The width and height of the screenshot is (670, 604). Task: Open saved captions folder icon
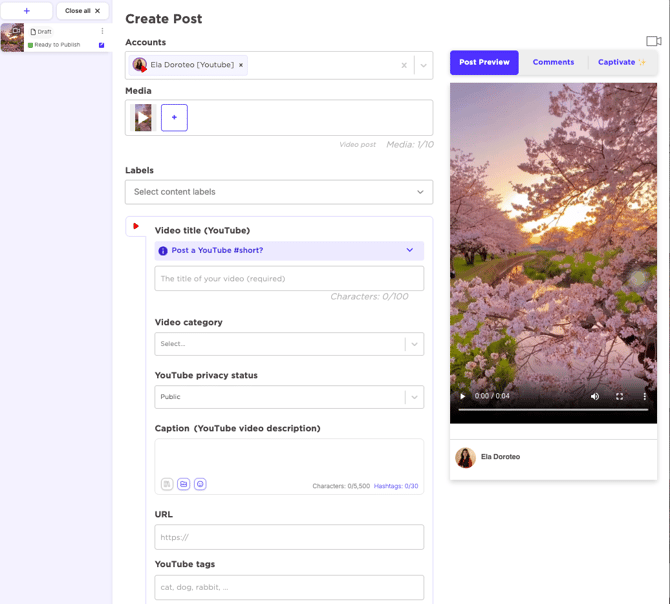pos(184,484)
